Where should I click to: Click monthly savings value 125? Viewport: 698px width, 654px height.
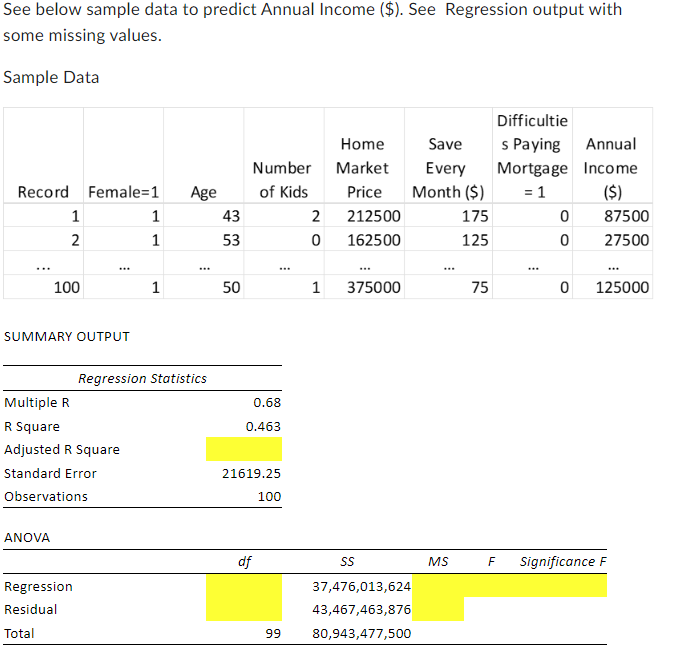tap(475, 240)
